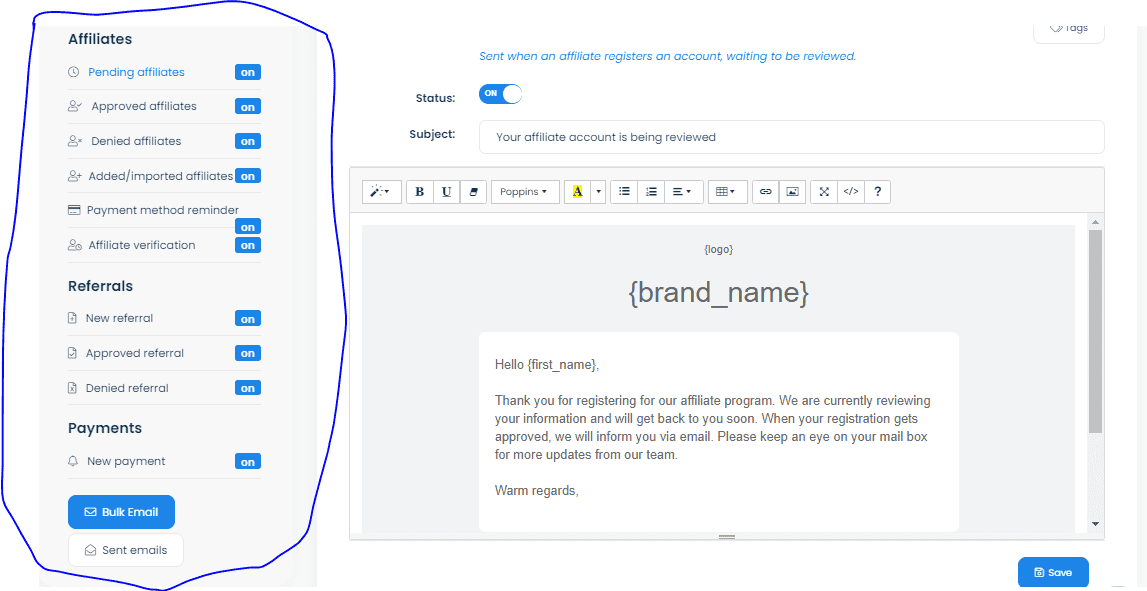Screen dimensions: 1147x591
Task: Click the file-x icon beside Denied referral
Action: 72,388
